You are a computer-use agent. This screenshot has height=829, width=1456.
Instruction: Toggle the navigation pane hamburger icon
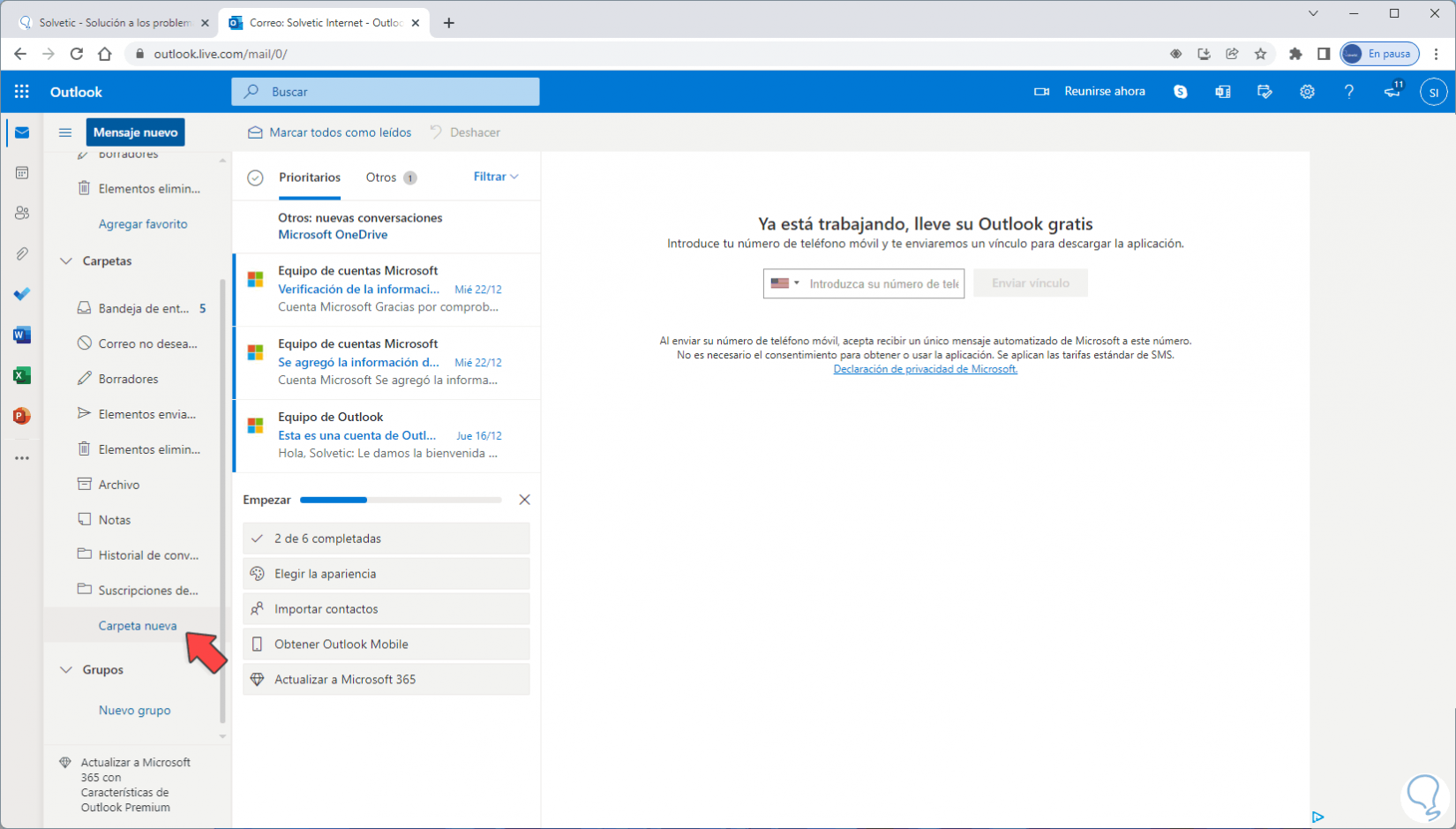point(65,132)
